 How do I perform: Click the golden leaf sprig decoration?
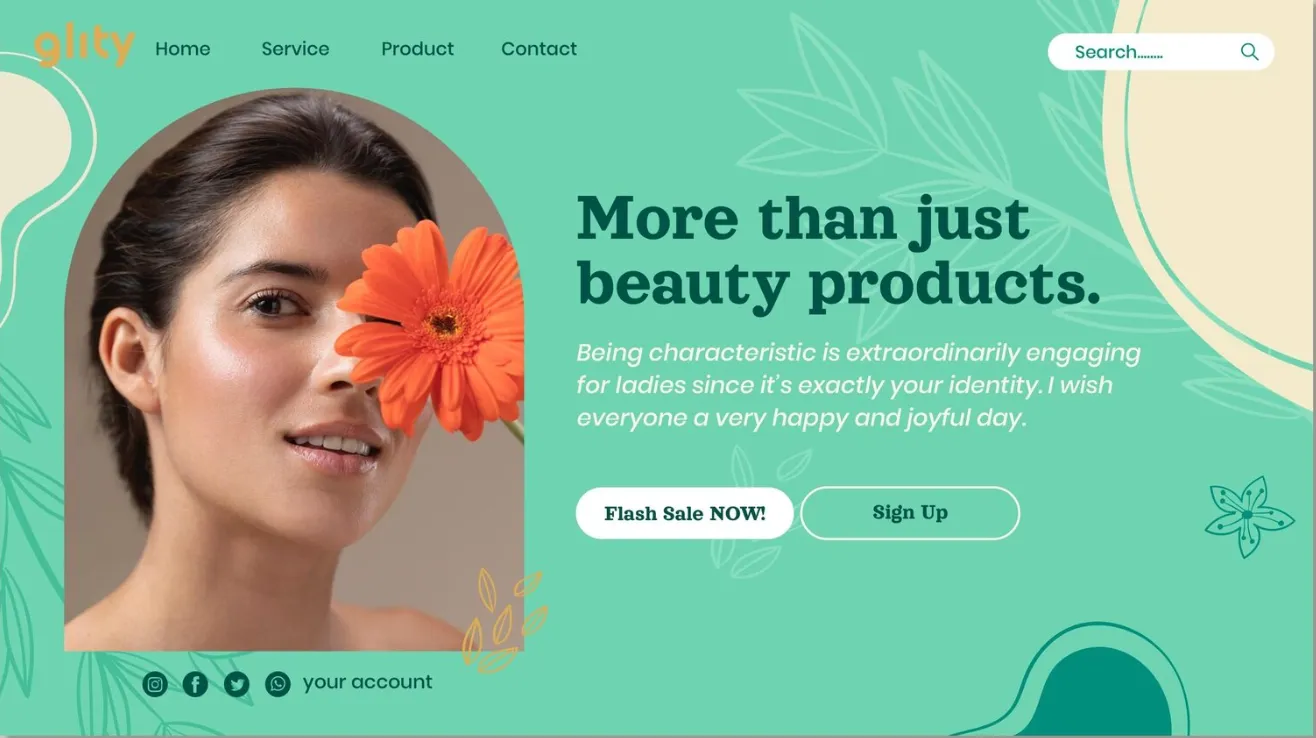click(x=504, y=620)
